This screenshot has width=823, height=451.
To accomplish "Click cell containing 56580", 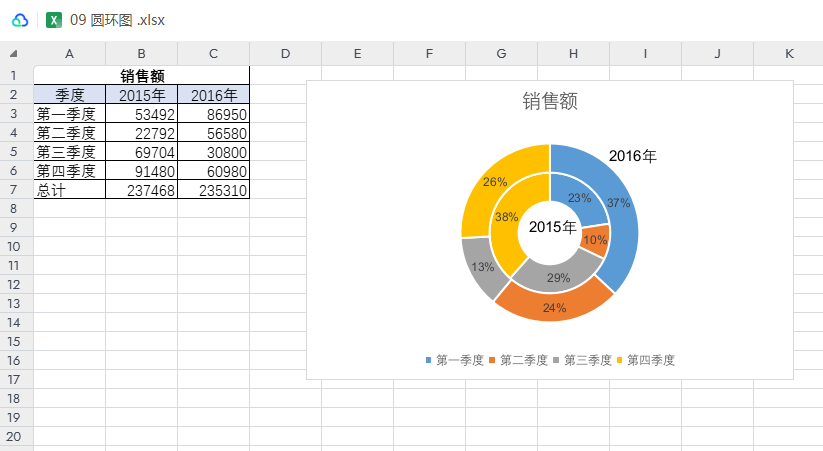I will (x=213, y=132).
